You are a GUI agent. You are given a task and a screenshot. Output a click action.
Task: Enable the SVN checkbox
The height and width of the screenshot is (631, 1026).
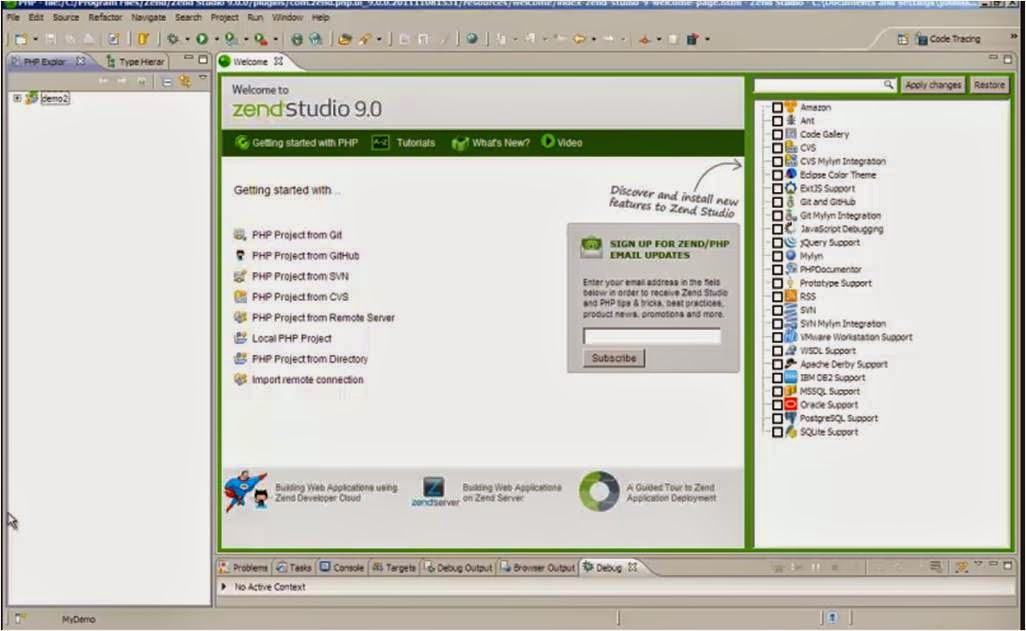tap(777, 310)
